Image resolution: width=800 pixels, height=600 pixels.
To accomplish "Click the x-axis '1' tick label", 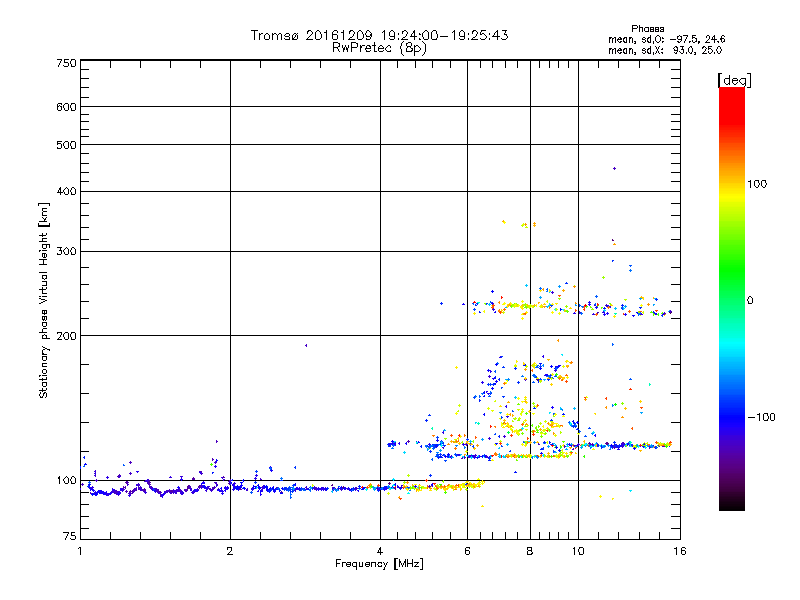I will click(80, 551).
